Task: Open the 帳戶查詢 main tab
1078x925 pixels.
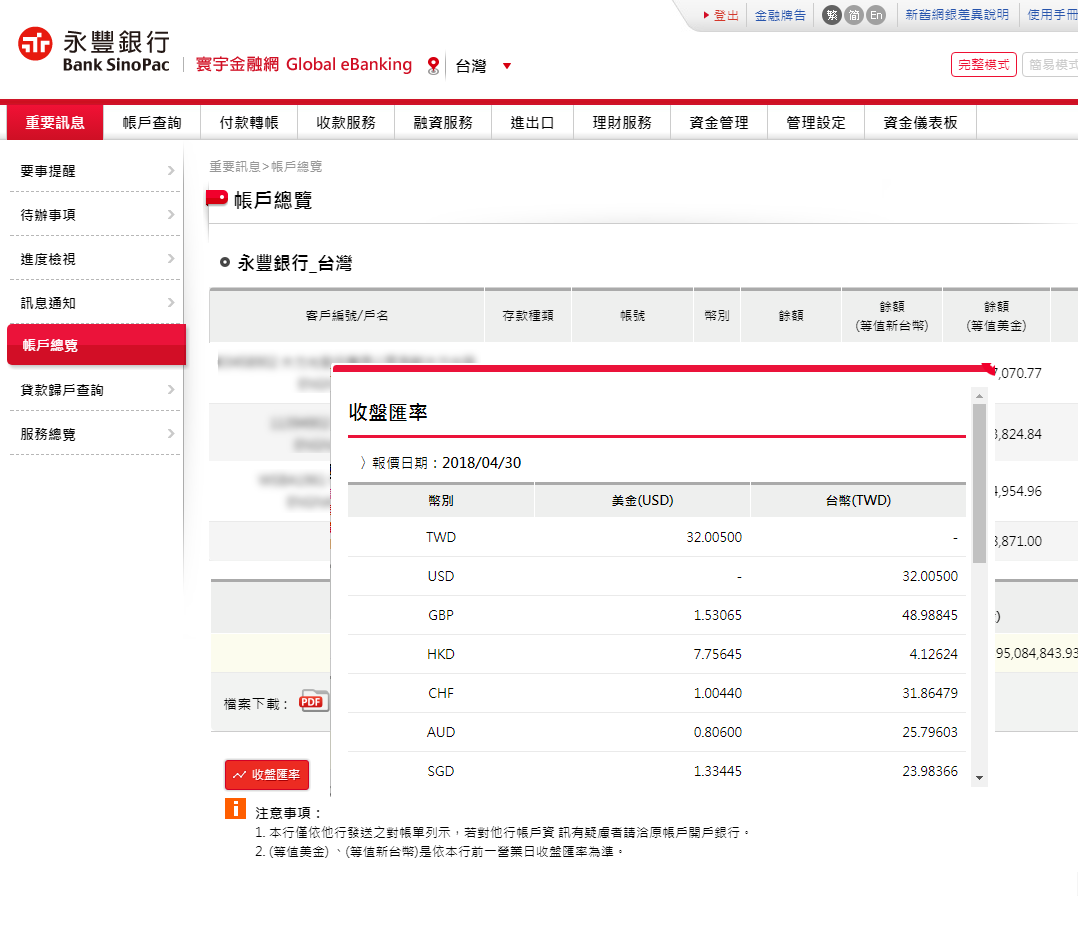Action: click(x=152, y=122)
